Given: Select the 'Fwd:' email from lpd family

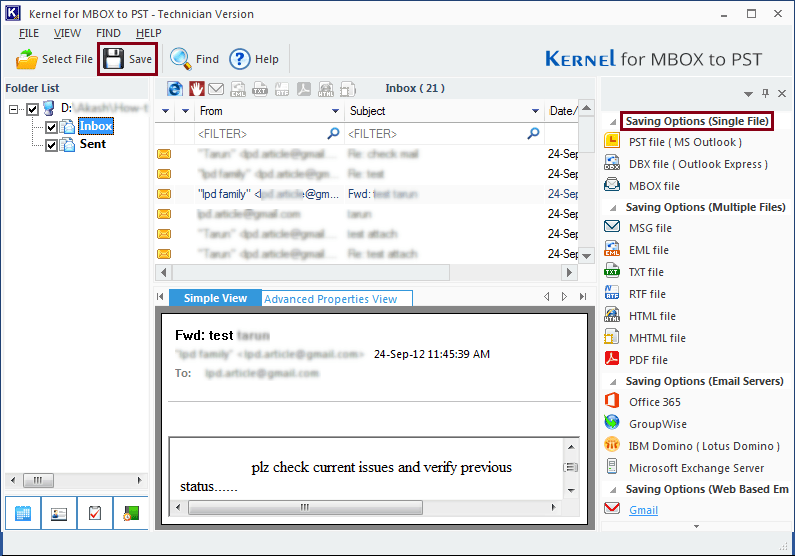Looking at the screenshot, I should [x=366, y=194].
